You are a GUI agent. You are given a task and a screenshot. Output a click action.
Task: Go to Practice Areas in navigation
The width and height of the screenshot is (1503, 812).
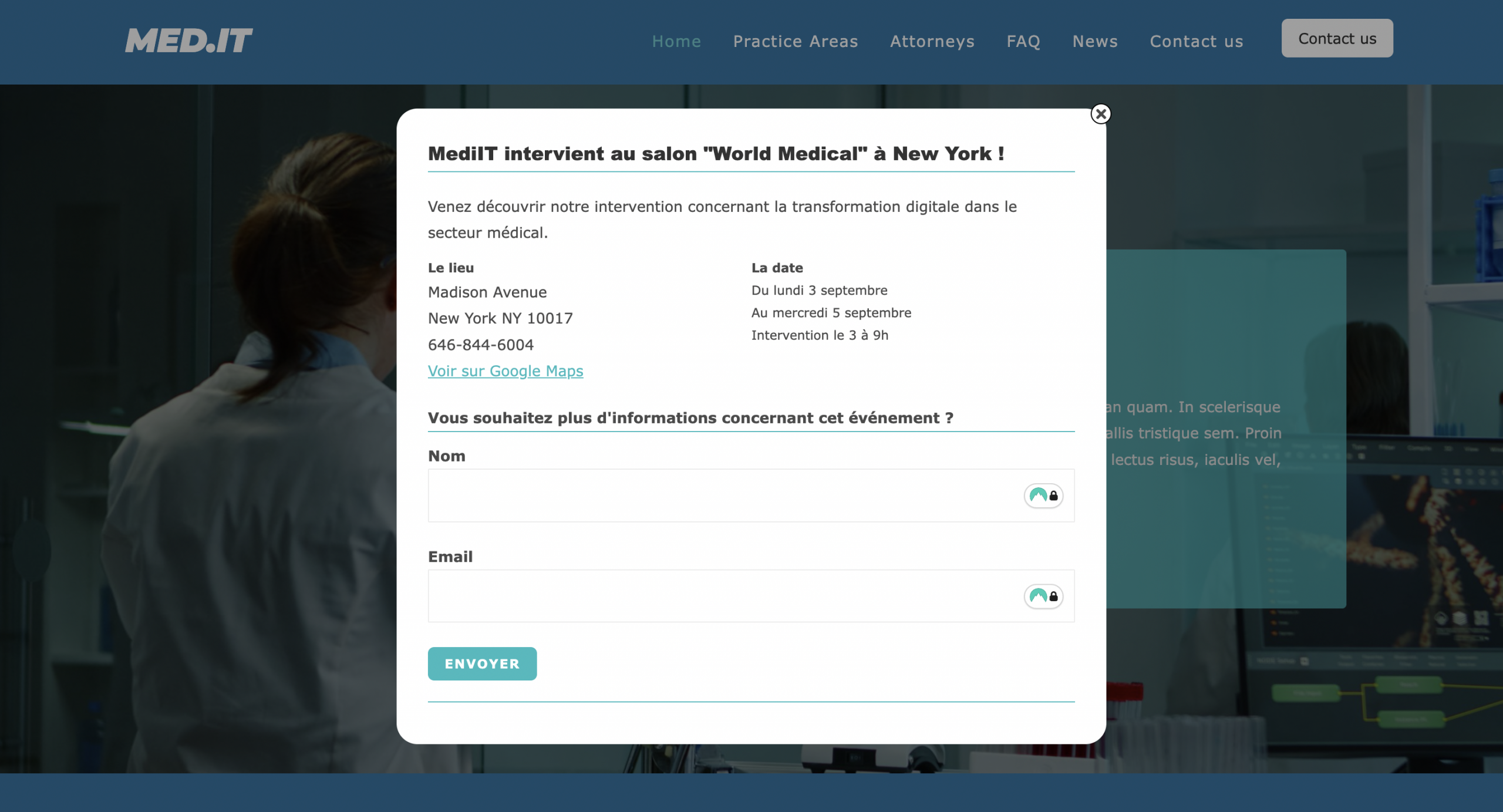(x=795, y=41)
